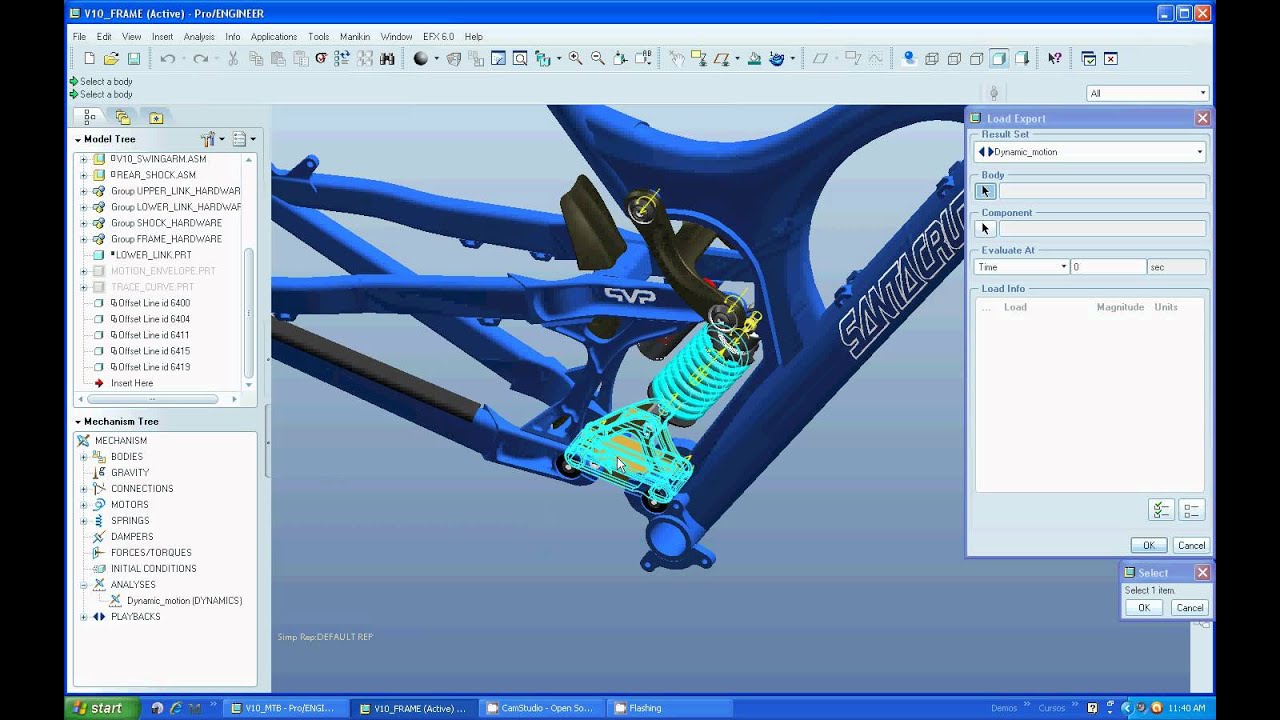Open the Tools menu
The height and width of the screenshot is (720, 1280).
[318, 37]
